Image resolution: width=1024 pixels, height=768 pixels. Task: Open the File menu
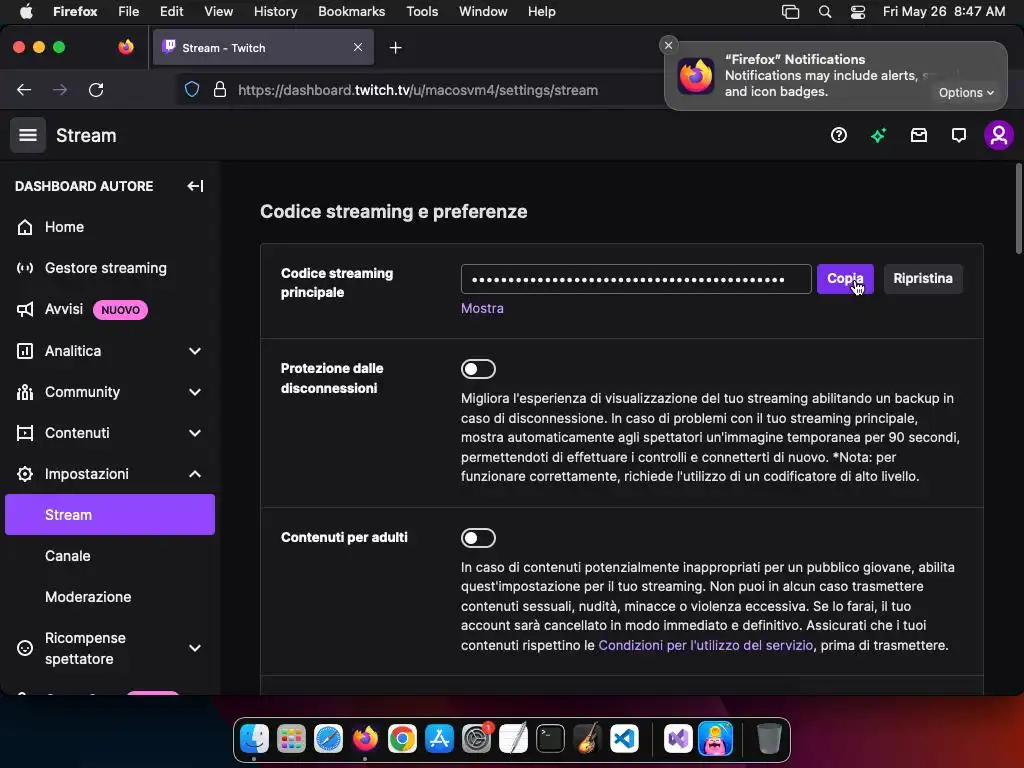click(x=128, y=12)
